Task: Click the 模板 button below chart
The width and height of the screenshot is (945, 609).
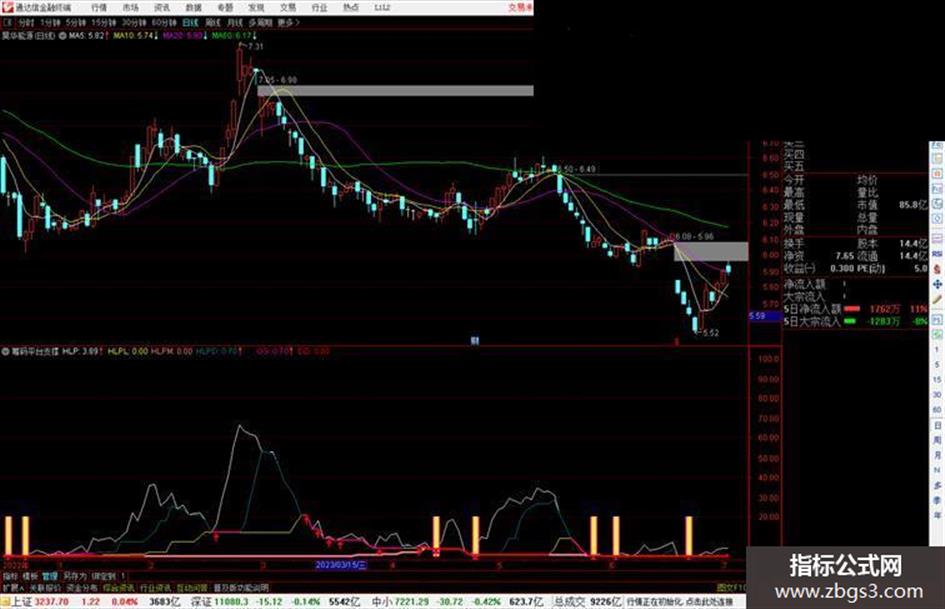Action: point(30,576)
